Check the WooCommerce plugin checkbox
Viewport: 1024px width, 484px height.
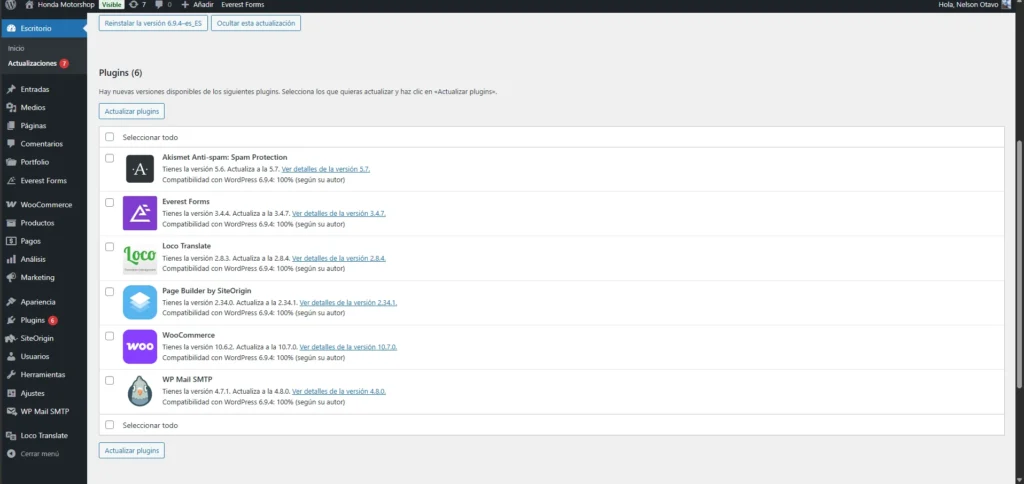point(110,336)
